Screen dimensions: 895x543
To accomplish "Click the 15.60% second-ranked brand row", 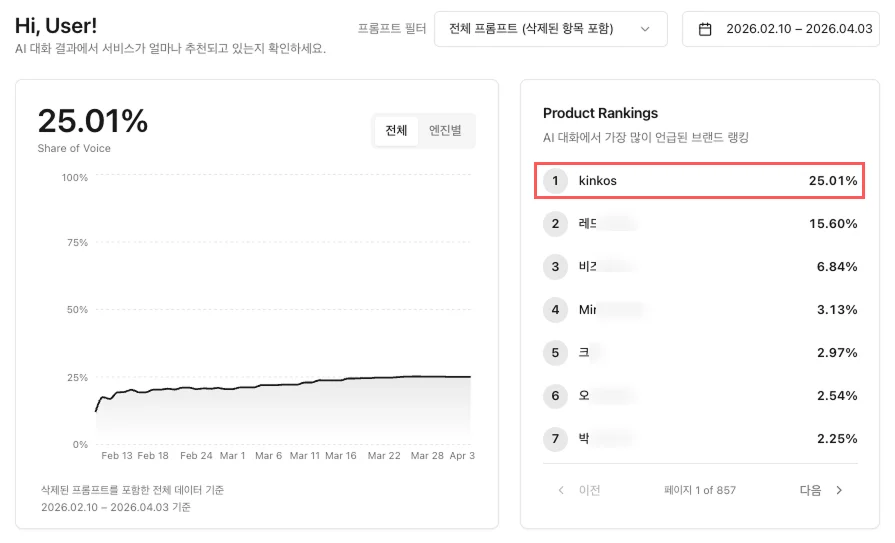I will (699, 224).
